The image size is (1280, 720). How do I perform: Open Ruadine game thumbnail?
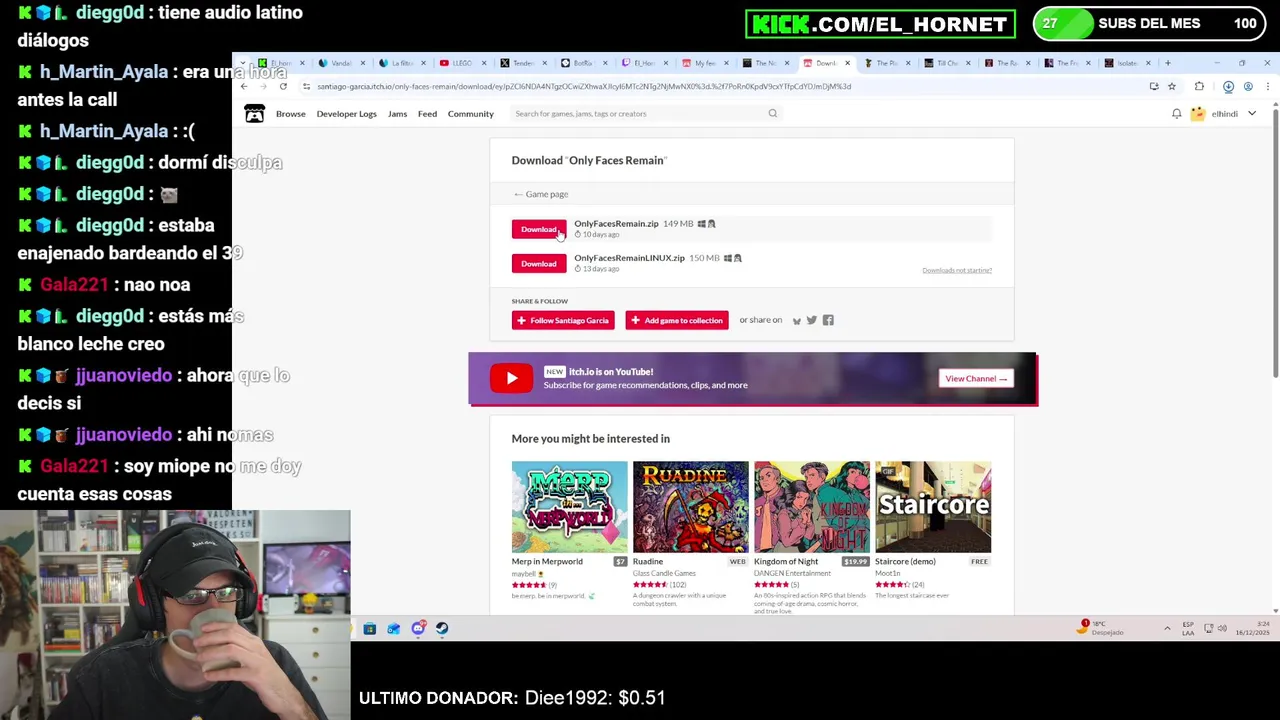(691, 507)
